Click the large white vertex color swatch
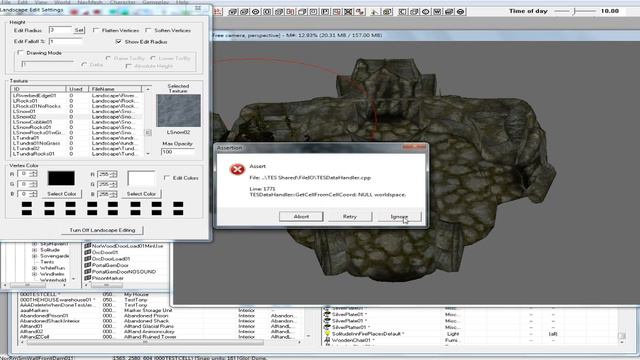The image size is (640, 360). (141, 178)
